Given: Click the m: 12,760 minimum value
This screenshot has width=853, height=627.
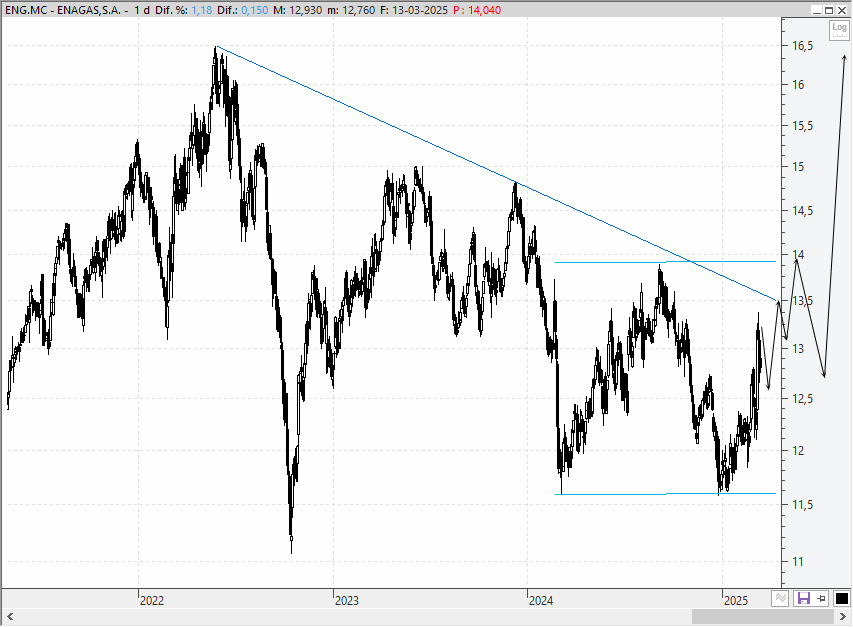Looking at the screenshot, I should 351,10.
